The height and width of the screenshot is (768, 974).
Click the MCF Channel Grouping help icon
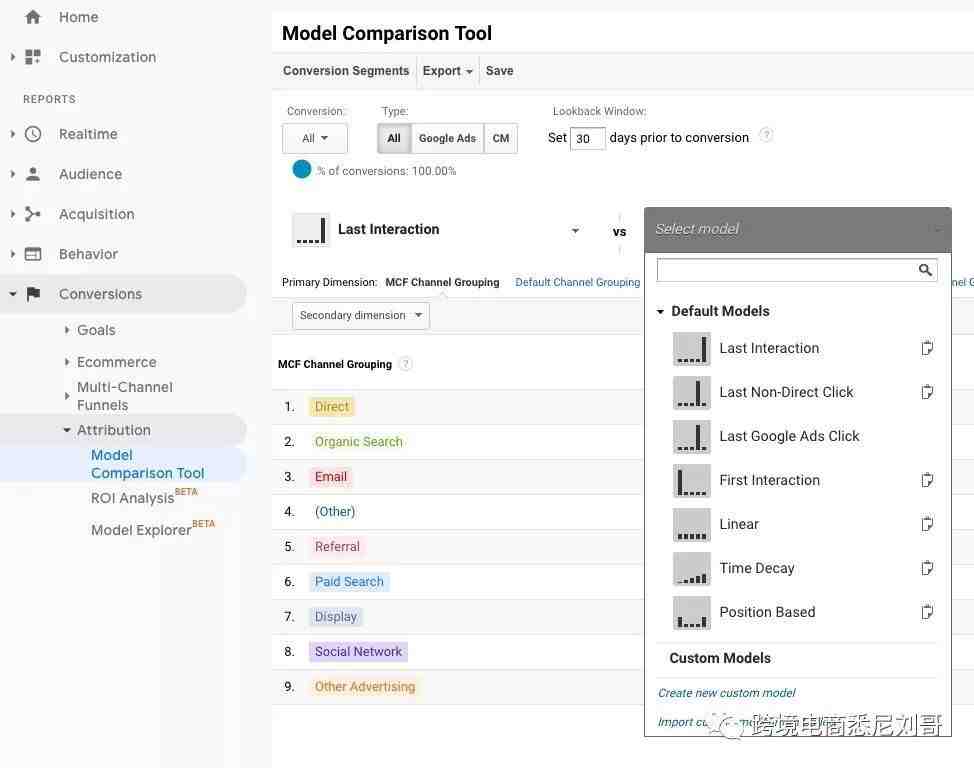tap(406, 364)
